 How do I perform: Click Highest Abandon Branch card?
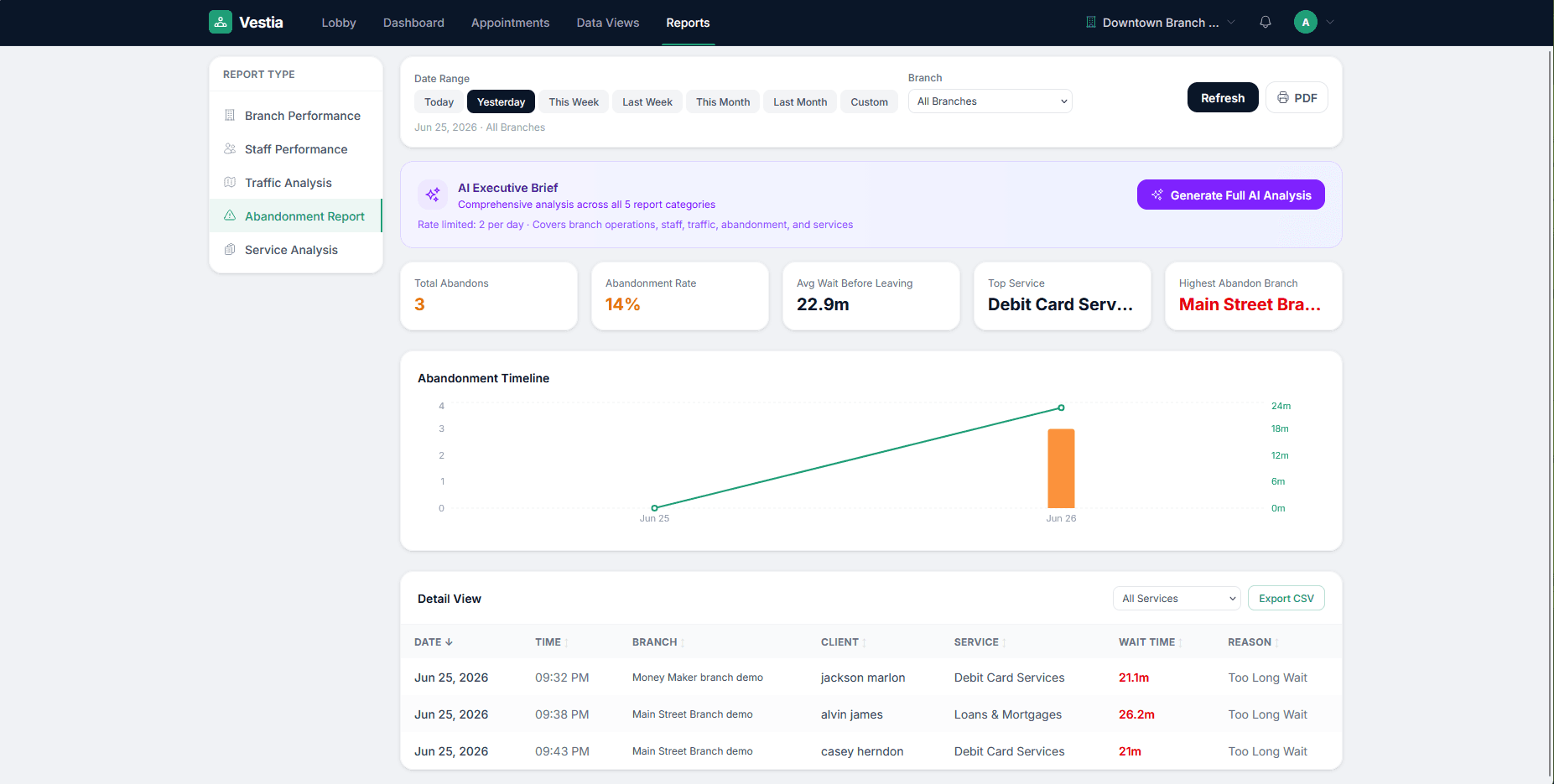click(1254, 296)
